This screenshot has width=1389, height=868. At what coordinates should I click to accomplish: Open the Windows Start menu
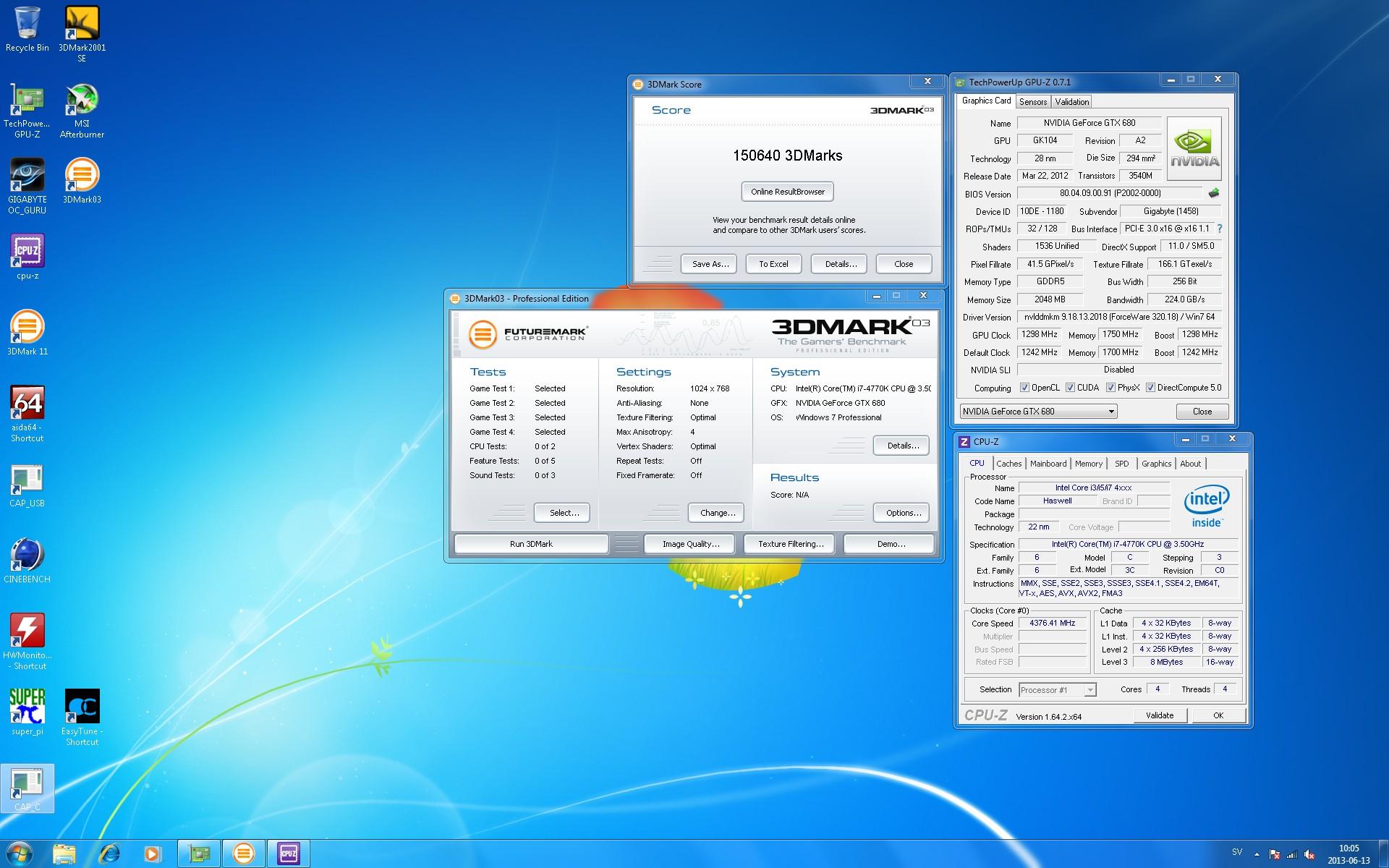[20, 854]
